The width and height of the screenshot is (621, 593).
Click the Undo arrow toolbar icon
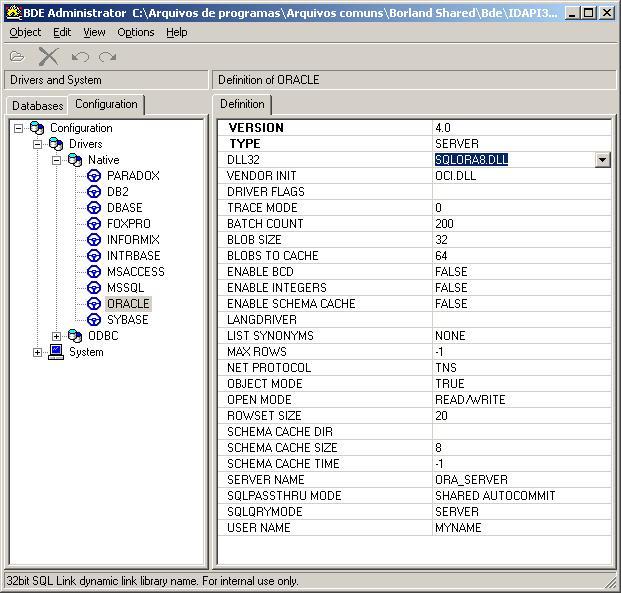(x=80, y=57)
